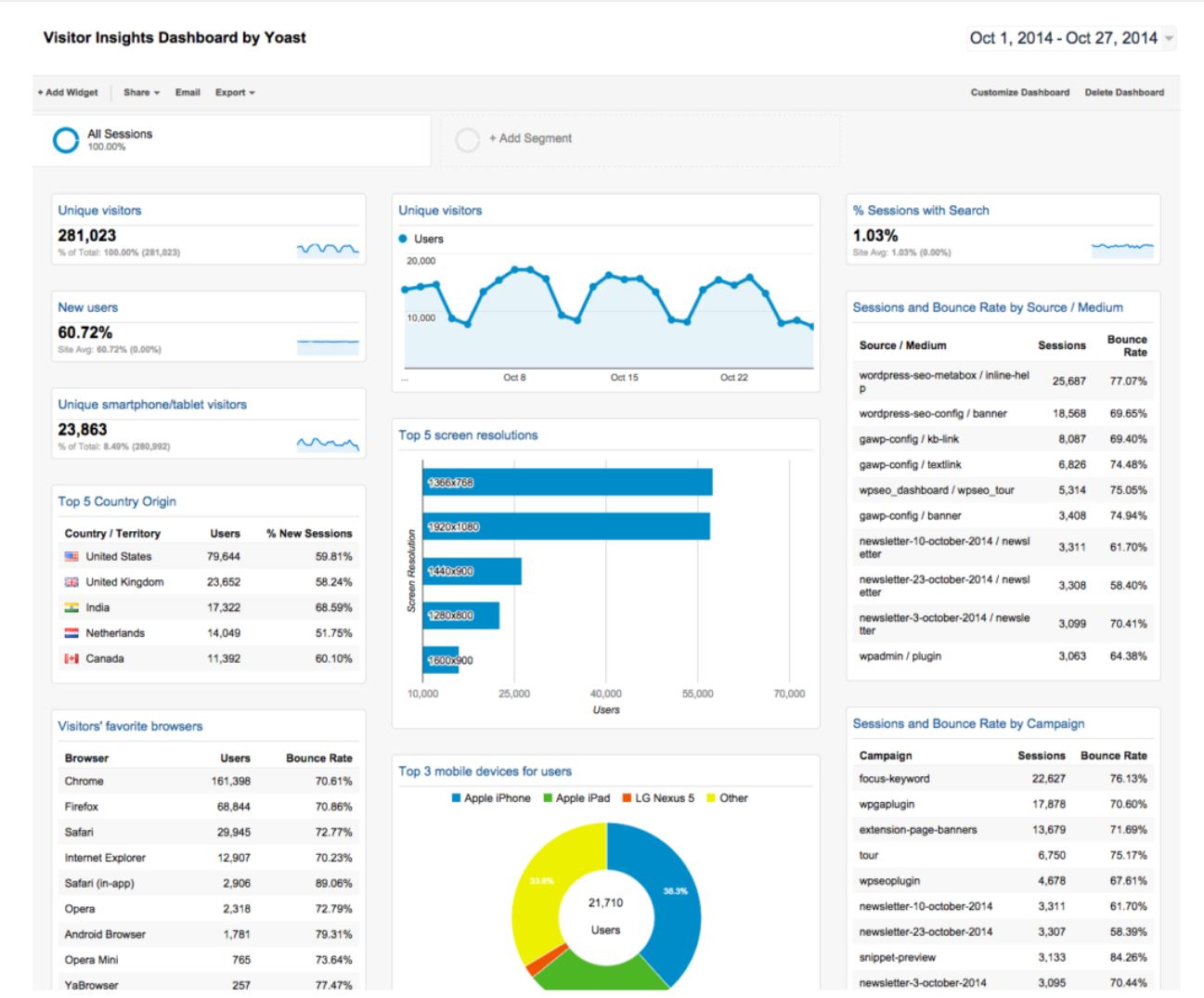Click the Android Browser row
Image resolution: width=1204 pixels, height=998 pixels.
pos(208,935)
